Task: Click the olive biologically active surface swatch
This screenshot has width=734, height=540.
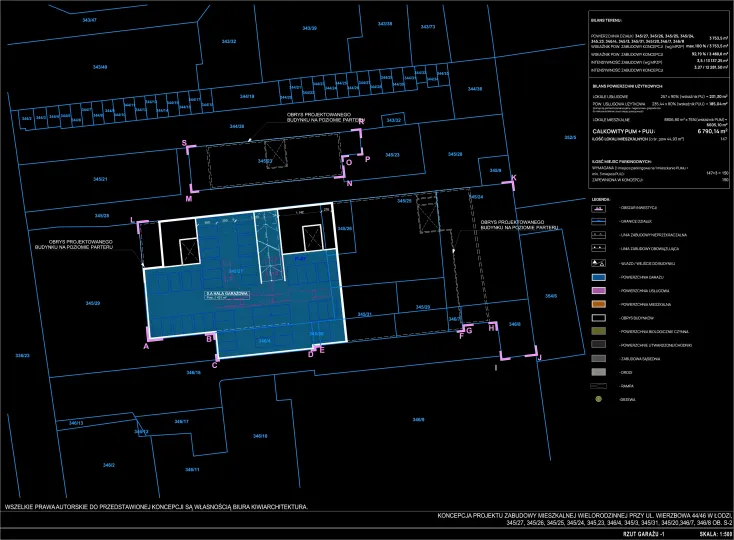Action: pos(600,330)
